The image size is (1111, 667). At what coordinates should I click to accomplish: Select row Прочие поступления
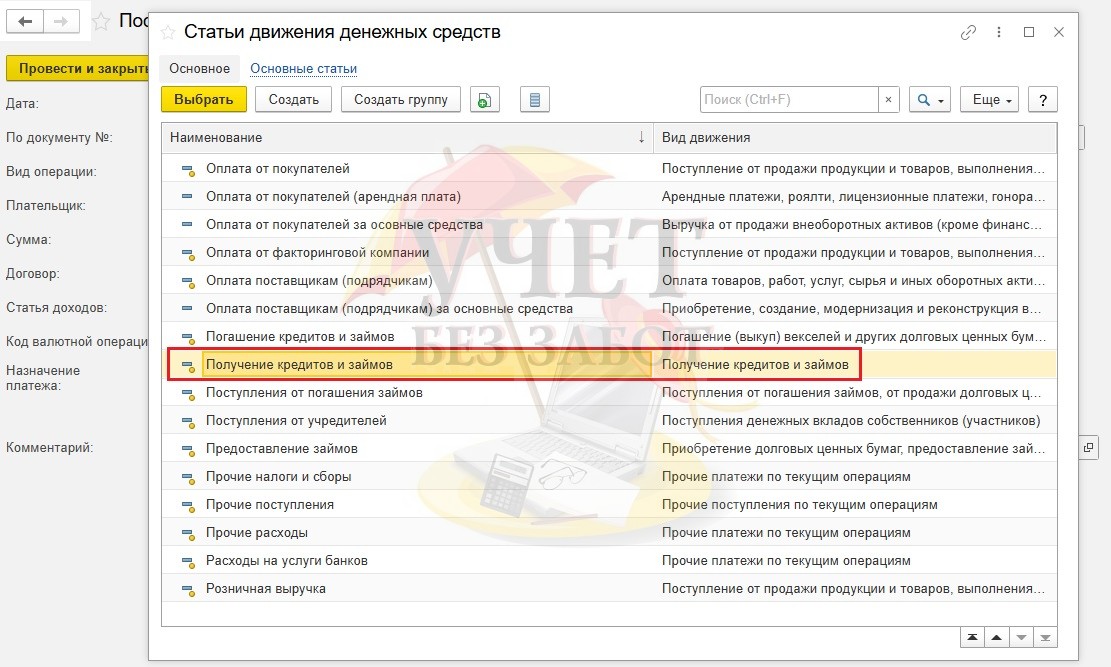click(609, 505)
